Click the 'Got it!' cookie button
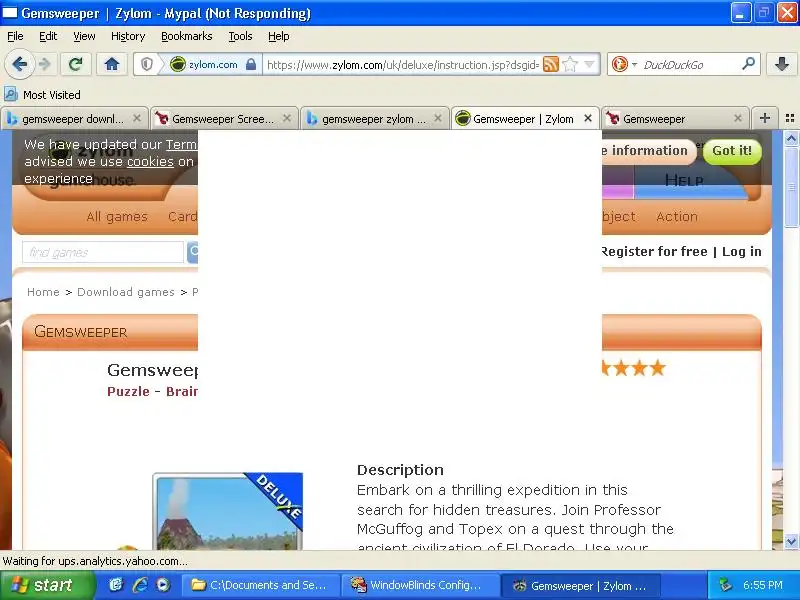Image resolution: width=800 pixels, height=600 pixels. 732,151
